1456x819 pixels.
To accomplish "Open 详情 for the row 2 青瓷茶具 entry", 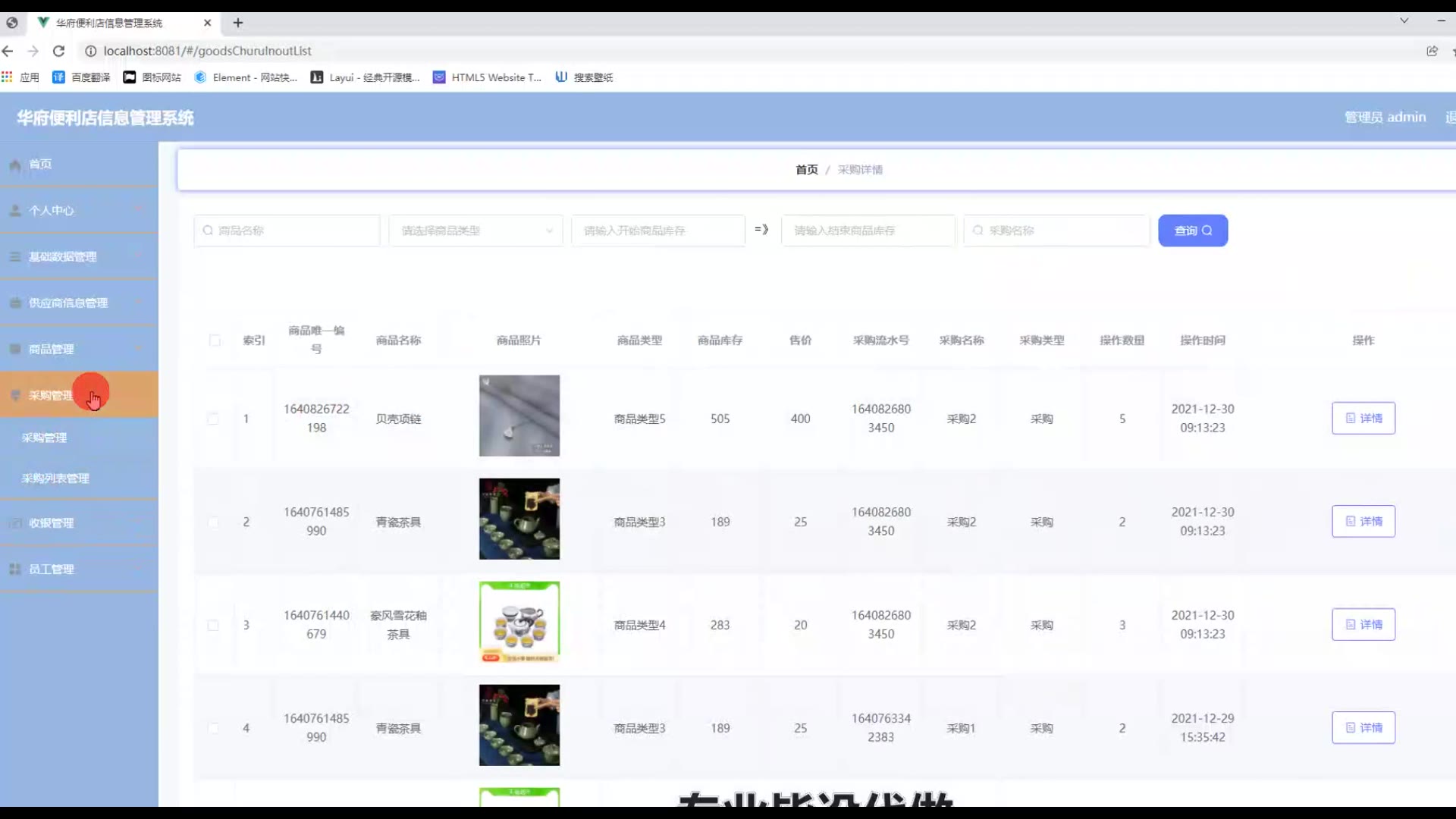I will point(1363,522).
